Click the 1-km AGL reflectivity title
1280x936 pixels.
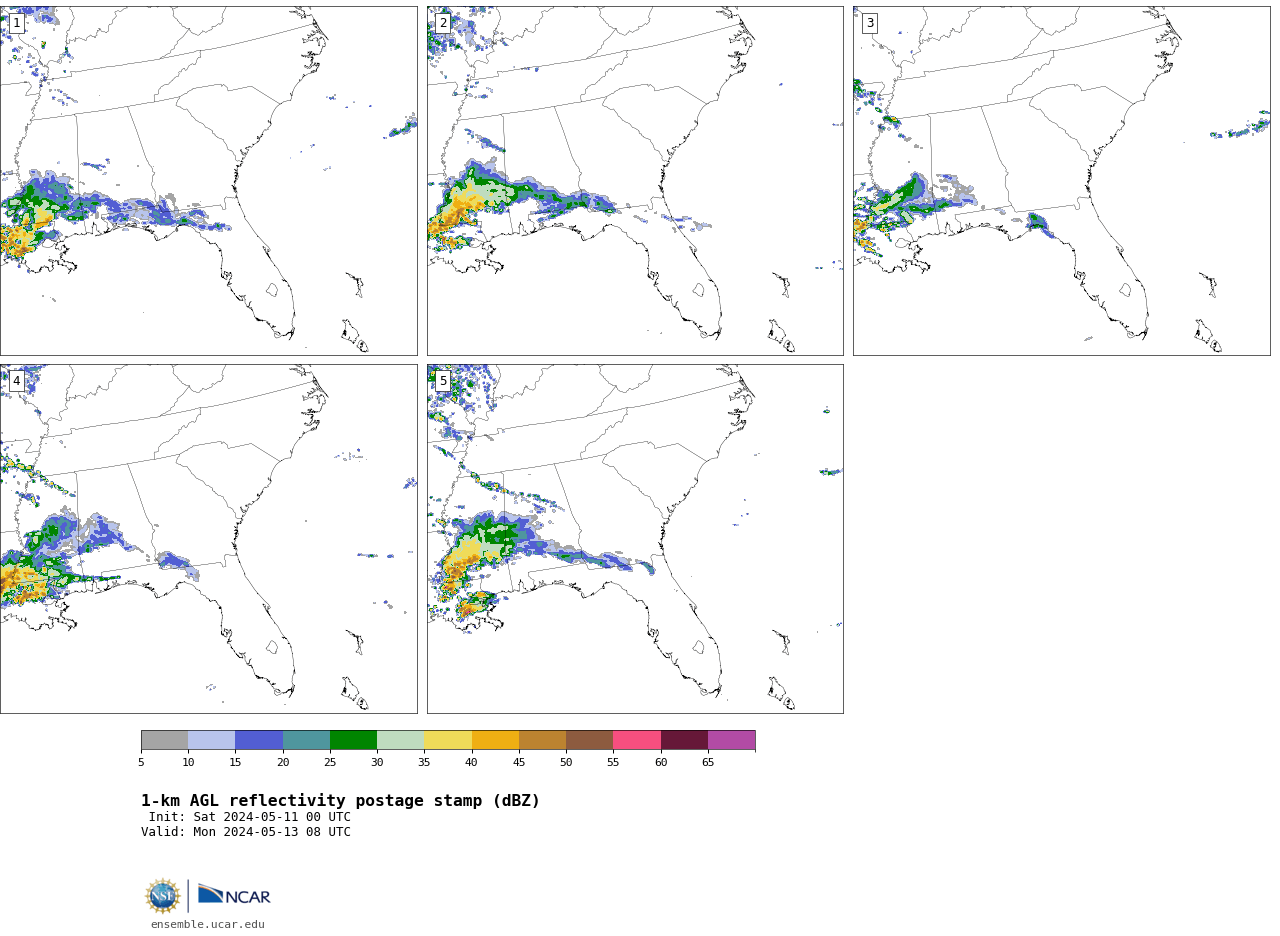tap(340, 801)
